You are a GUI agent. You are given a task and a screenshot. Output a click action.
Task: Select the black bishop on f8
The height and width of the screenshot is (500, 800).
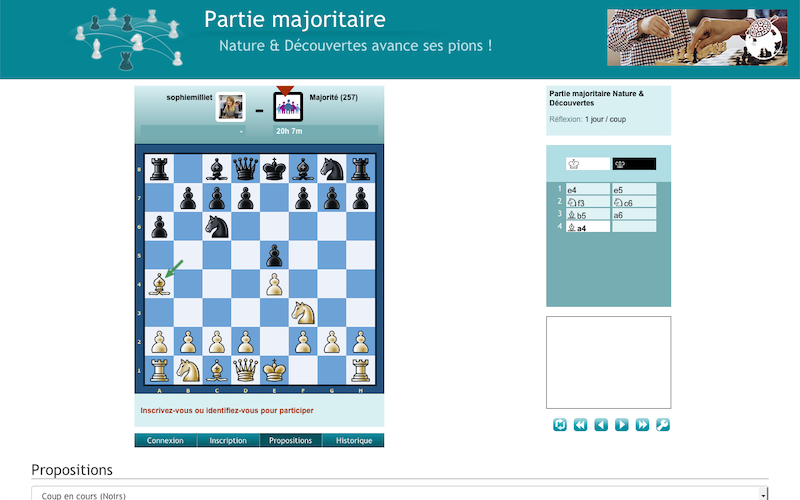(303, 169)
